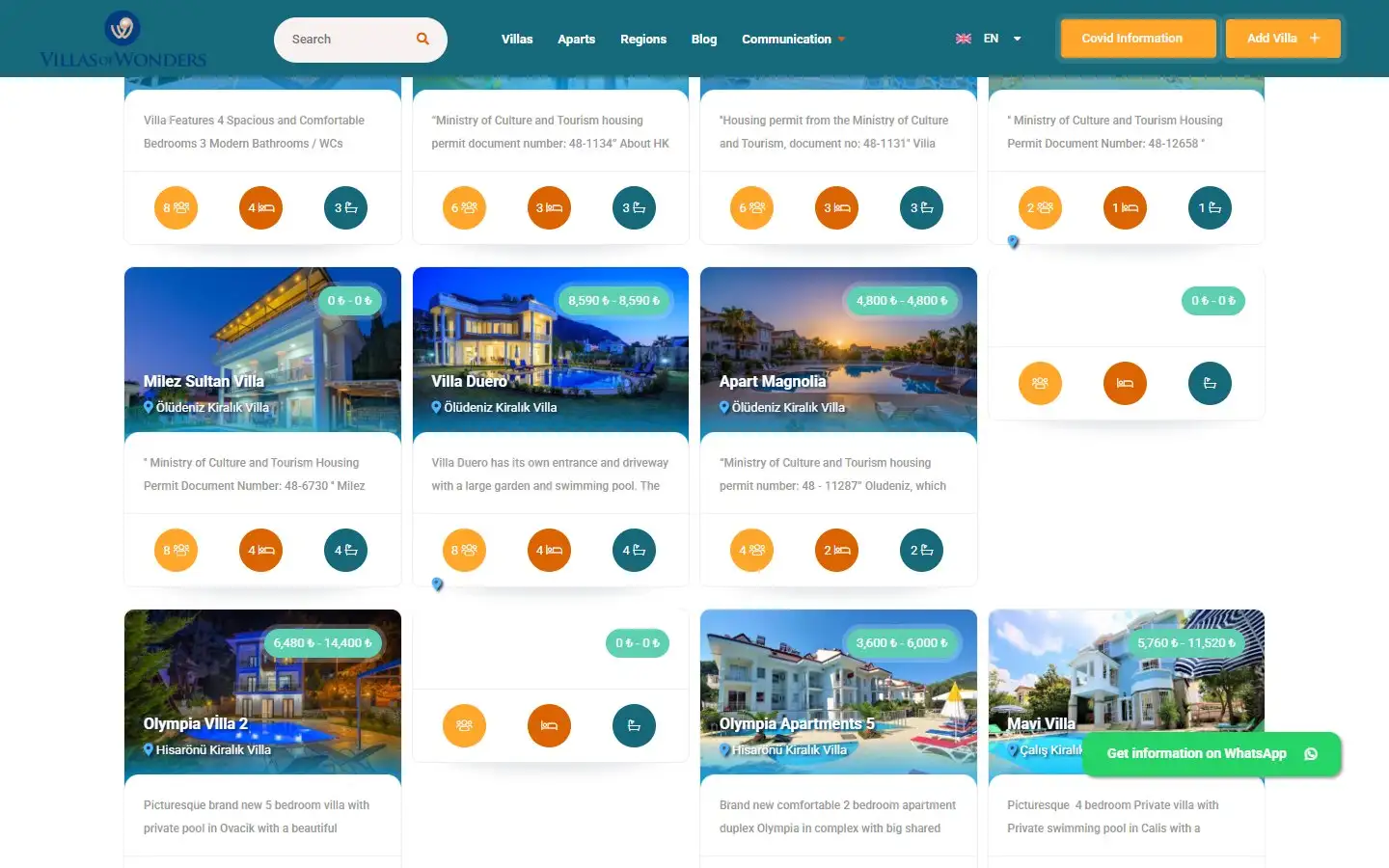Open the Olympia Apartments 5 title link

pyautogui.click(x=797, y=724)
